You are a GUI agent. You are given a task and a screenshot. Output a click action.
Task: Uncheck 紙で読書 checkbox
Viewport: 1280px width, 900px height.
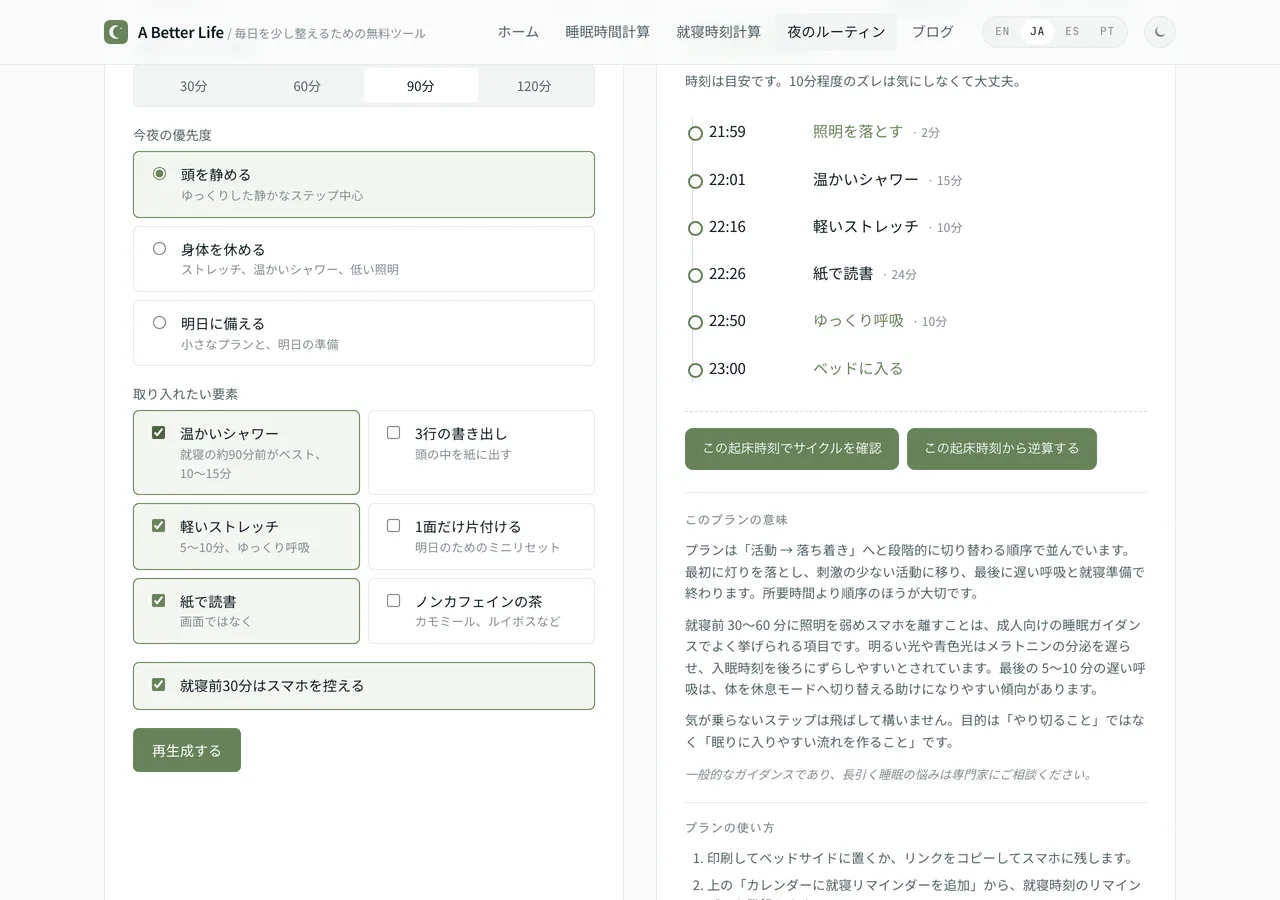(x=158, y=600)
